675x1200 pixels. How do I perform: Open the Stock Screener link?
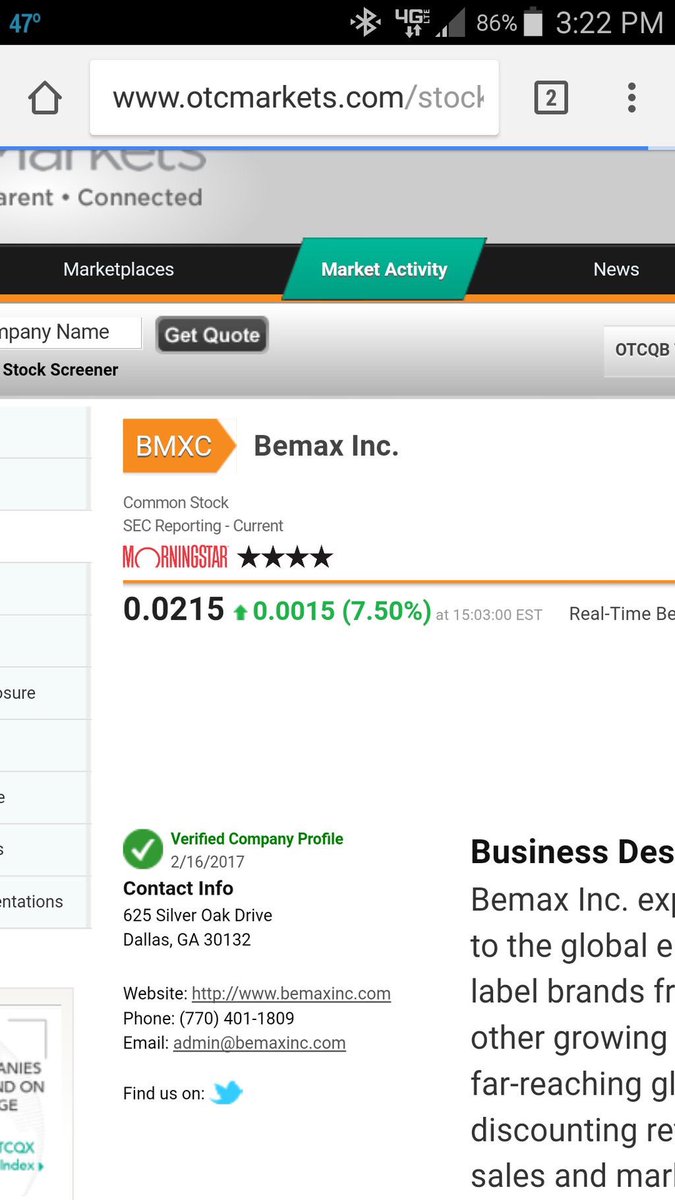(x=60, y=370)
